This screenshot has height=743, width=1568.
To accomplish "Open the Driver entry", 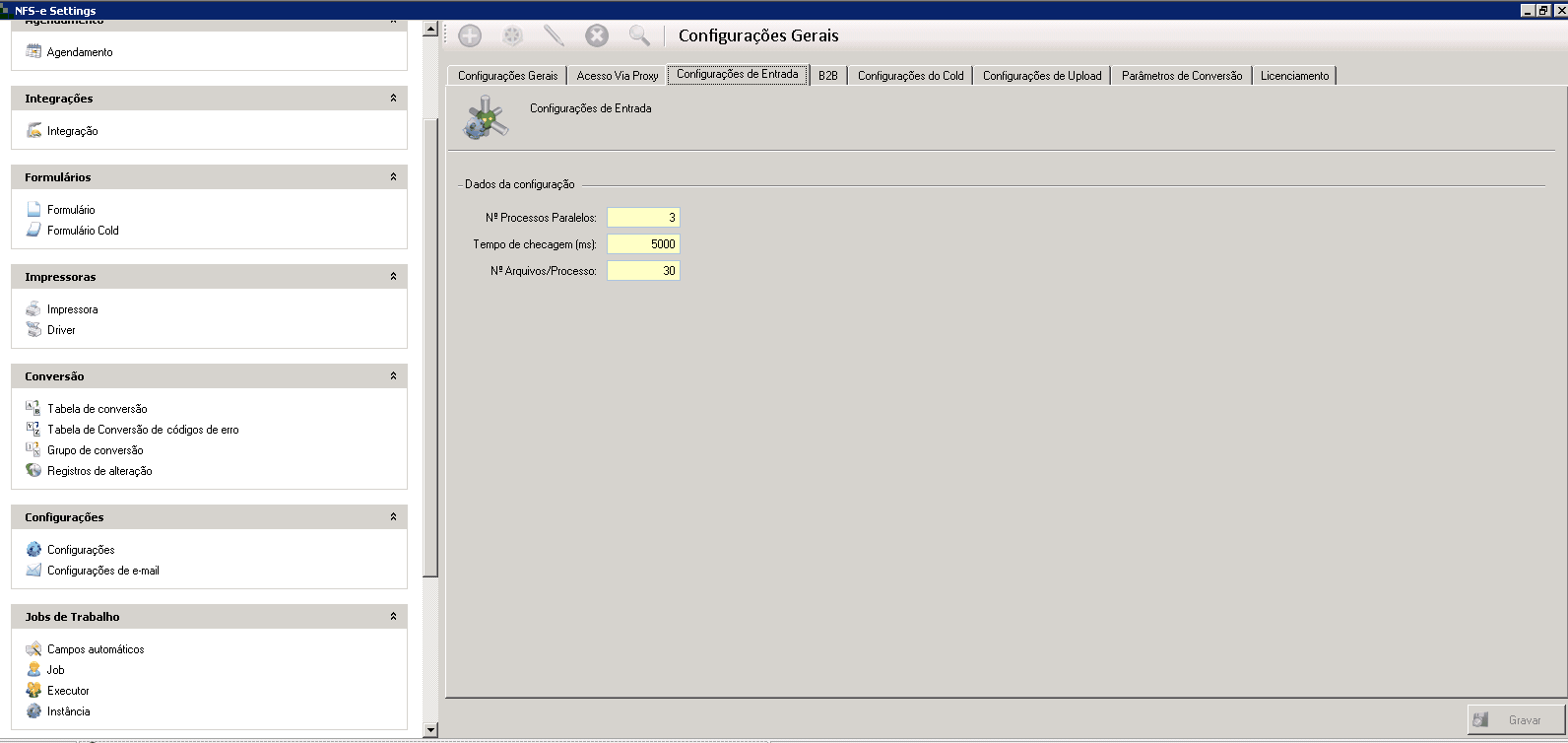I will [x=61, y=330].
